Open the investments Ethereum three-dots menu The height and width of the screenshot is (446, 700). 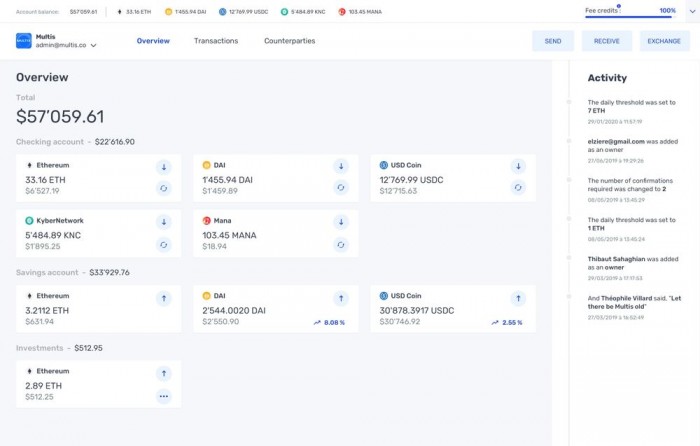(164, 396)
